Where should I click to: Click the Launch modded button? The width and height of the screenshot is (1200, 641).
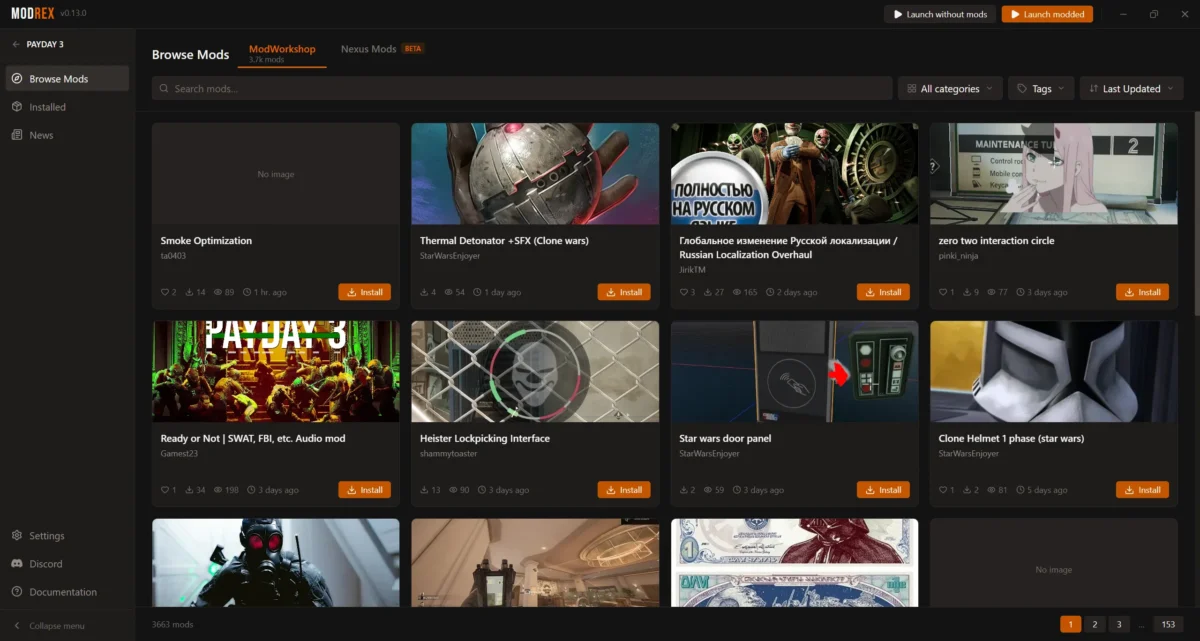(1047, 14)
